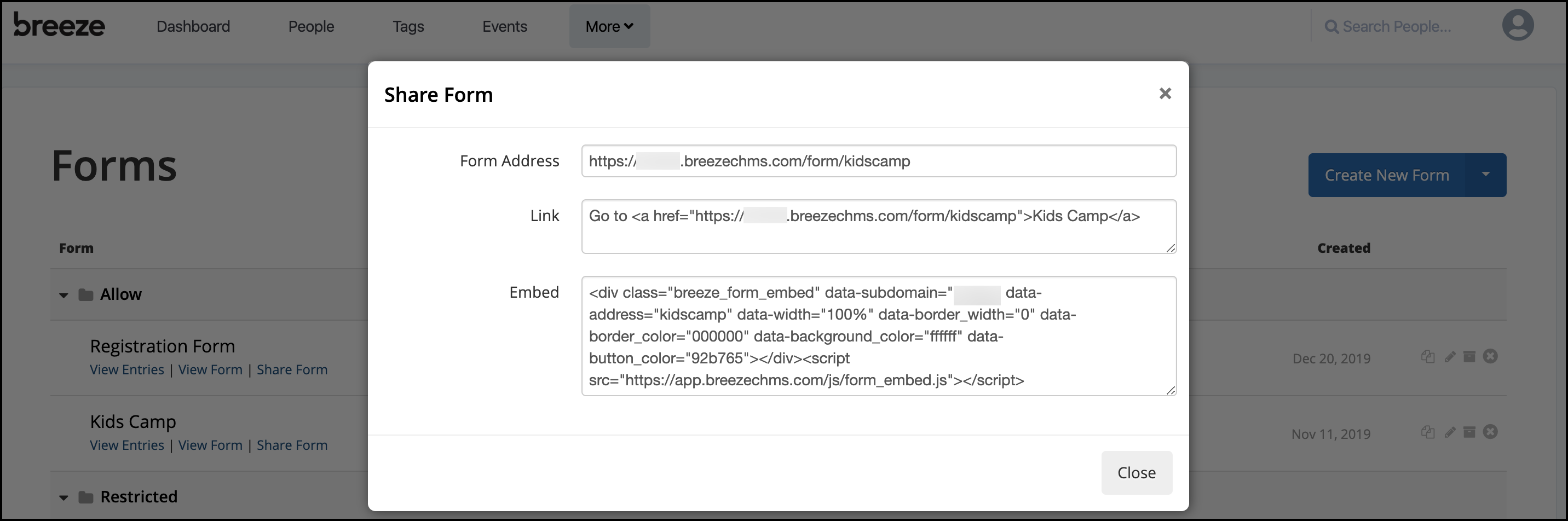Click the Close button
The height and width of the screenshot is (521, 1568).
[x=1136, y=472]
